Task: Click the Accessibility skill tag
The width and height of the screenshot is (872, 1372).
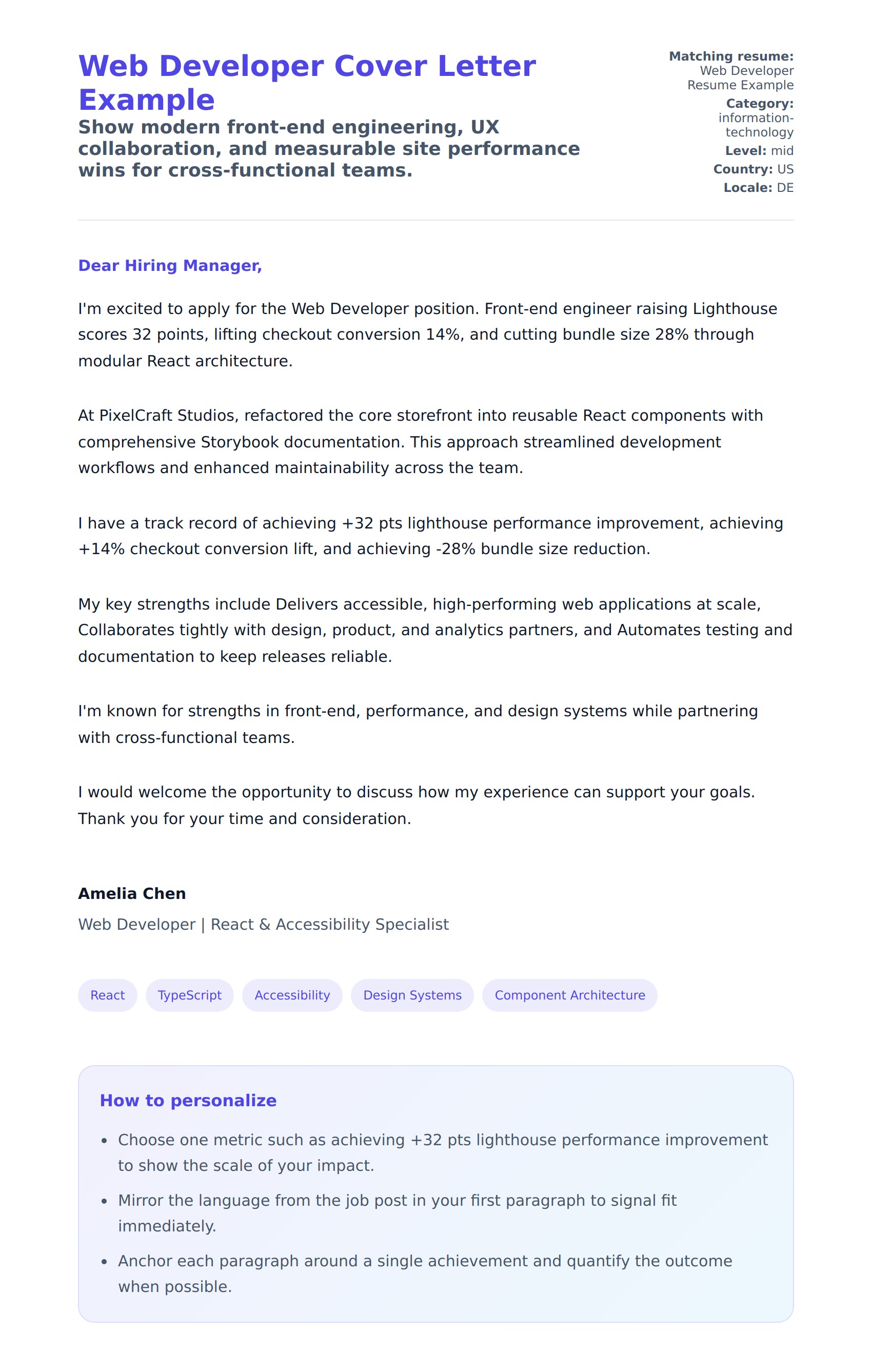Action: tap(292, 995)
